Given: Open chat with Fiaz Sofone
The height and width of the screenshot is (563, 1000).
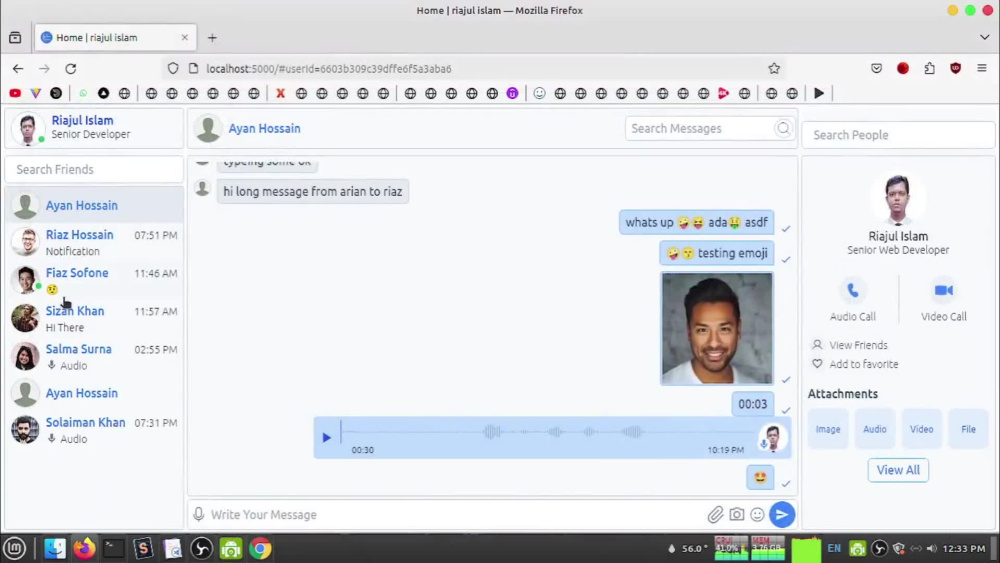Looking at the screenshot, I should 94,281.
